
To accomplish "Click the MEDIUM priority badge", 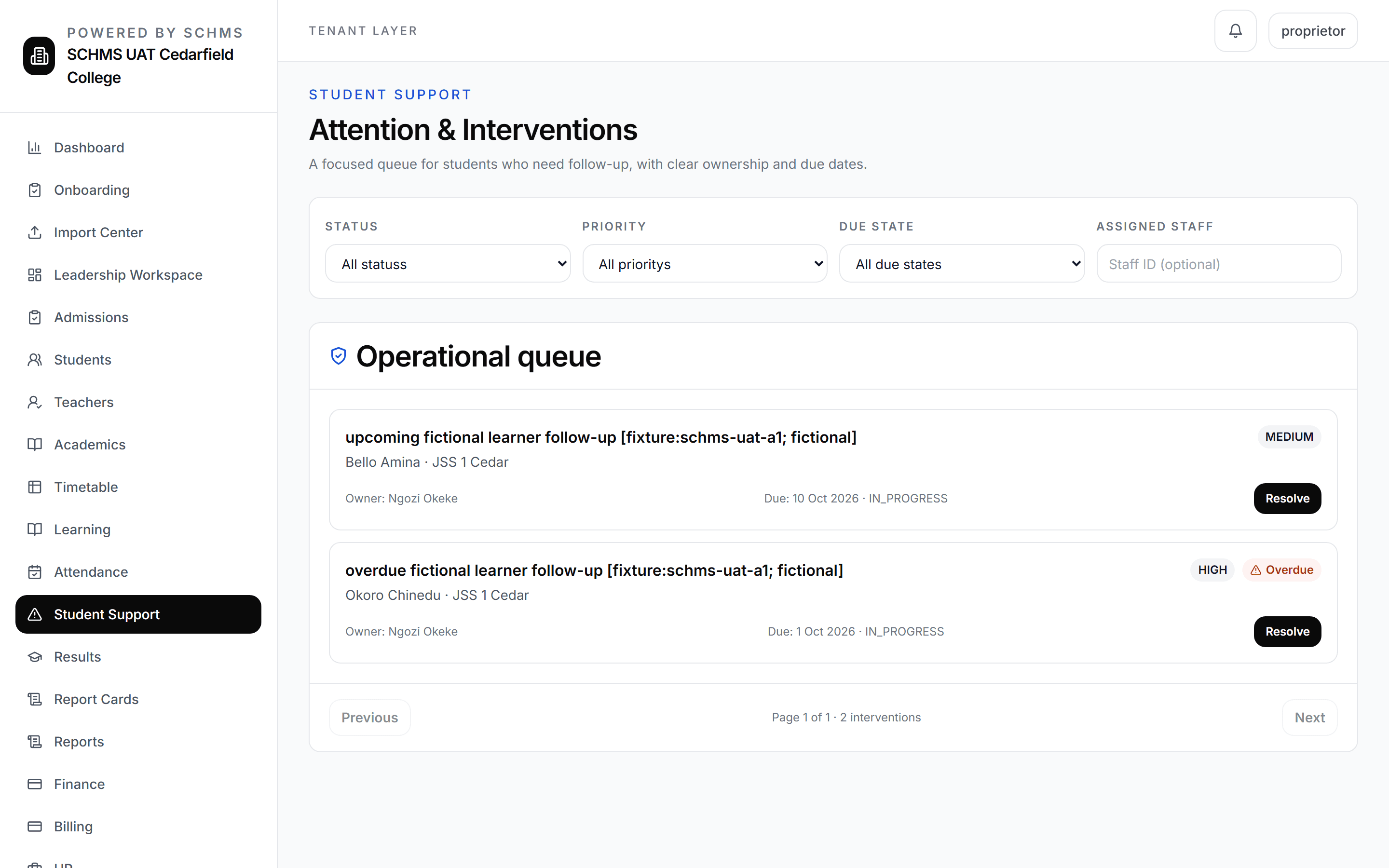I will click(x=1289, y=437).
